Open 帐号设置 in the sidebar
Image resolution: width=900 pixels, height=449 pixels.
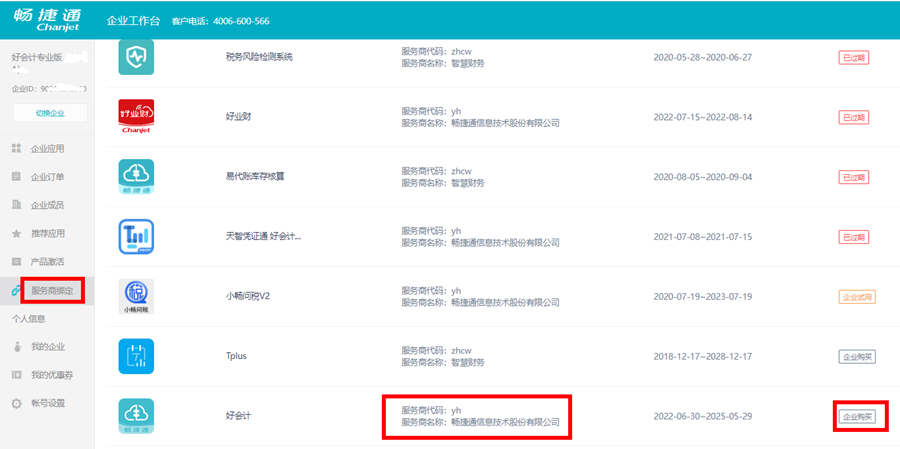(x=48, y=403)
